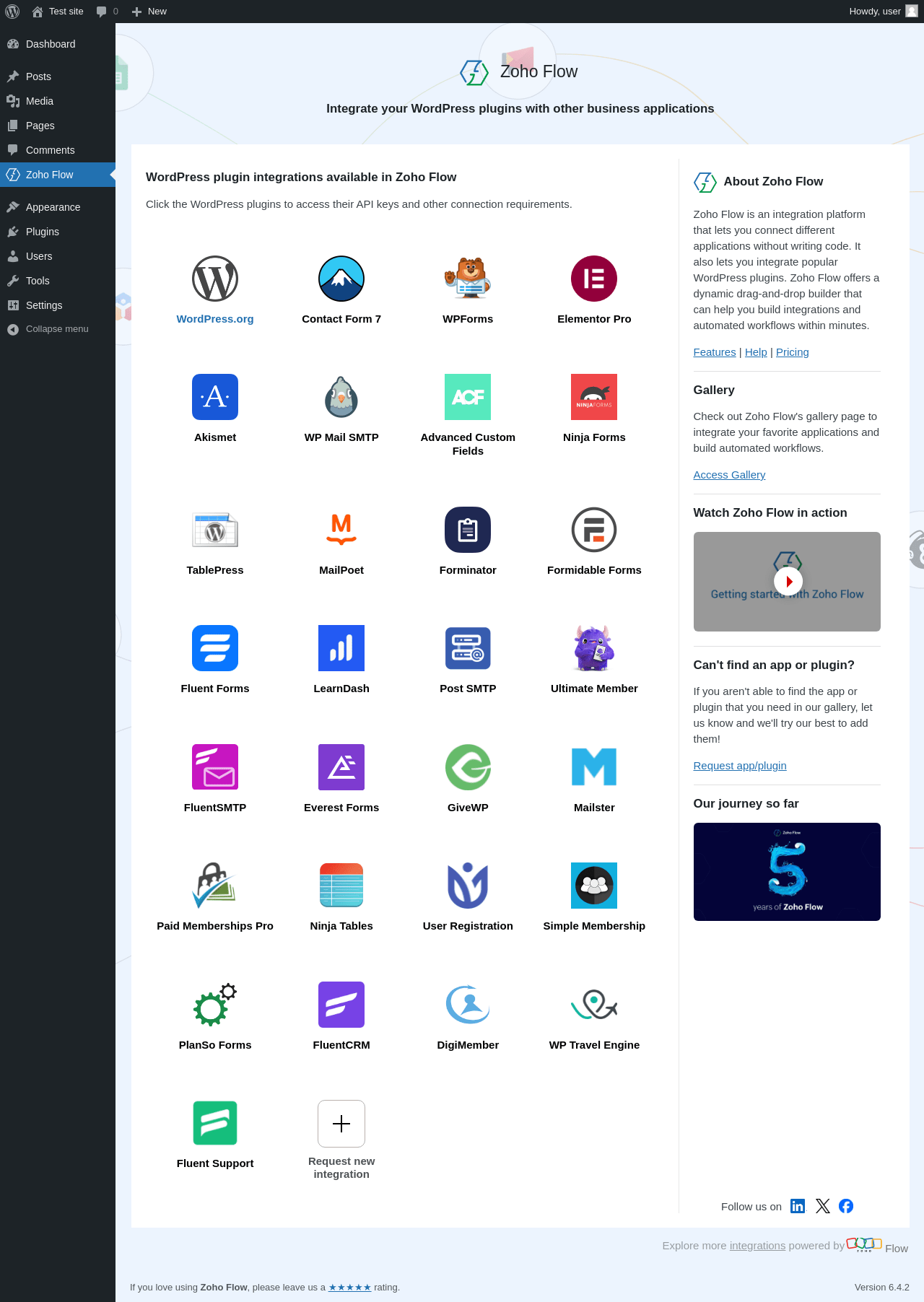Open the Elementor Pro icon

point(594,279)
